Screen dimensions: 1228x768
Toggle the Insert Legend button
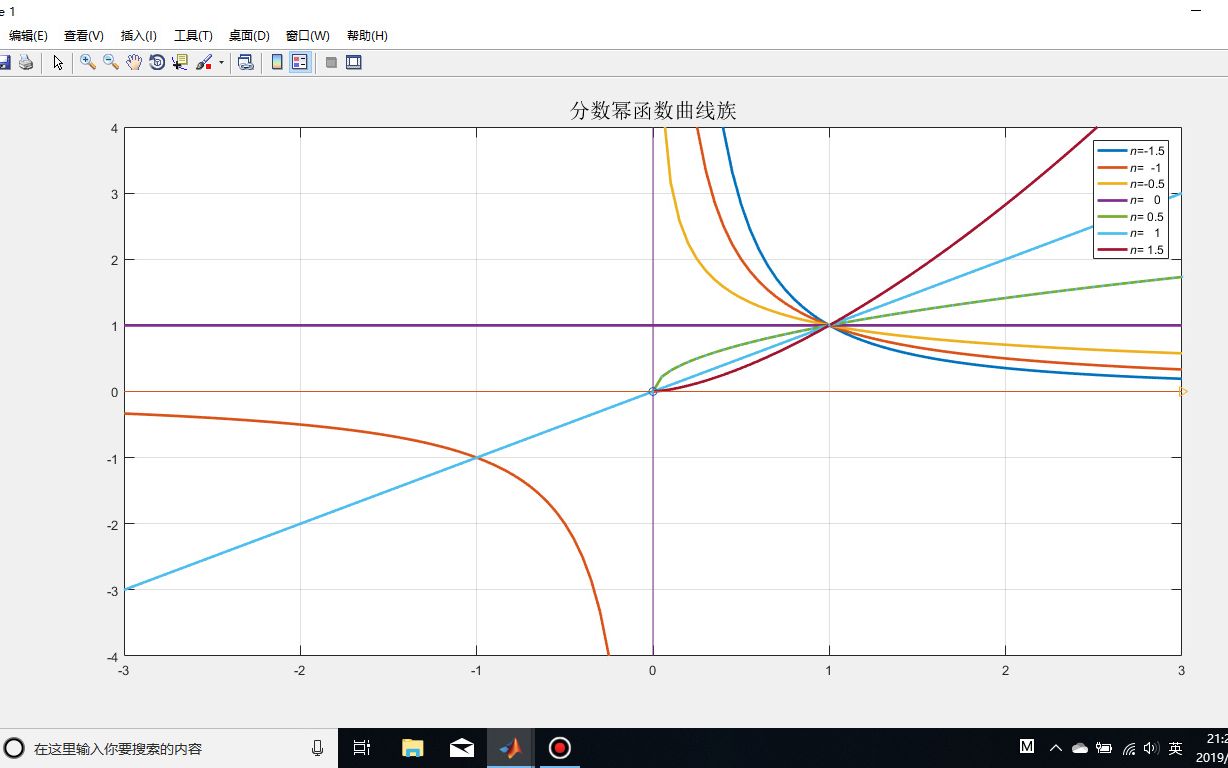click(300, 62)
